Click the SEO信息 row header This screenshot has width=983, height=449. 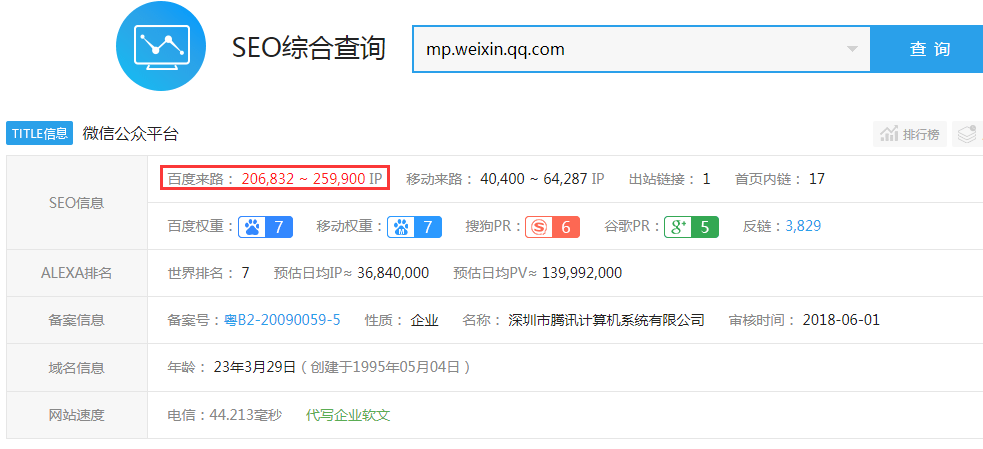[76, 203]
